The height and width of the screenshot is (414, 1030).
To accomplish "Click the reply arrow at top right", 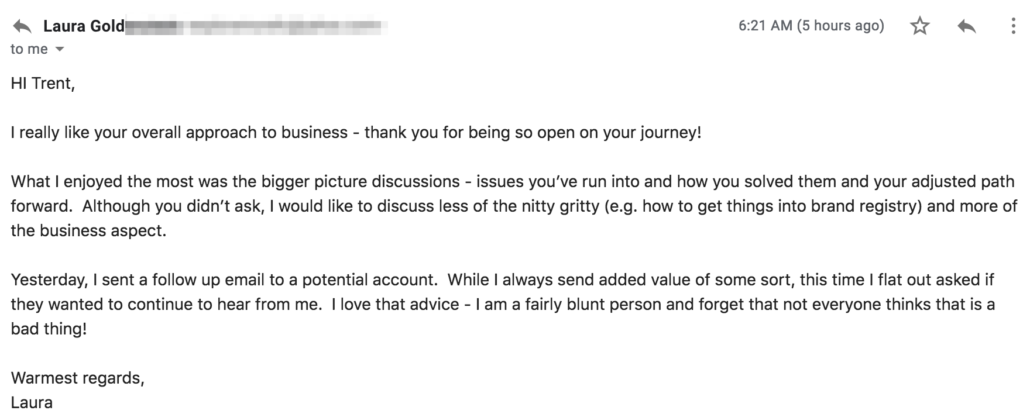I will [x=966, y=26].
